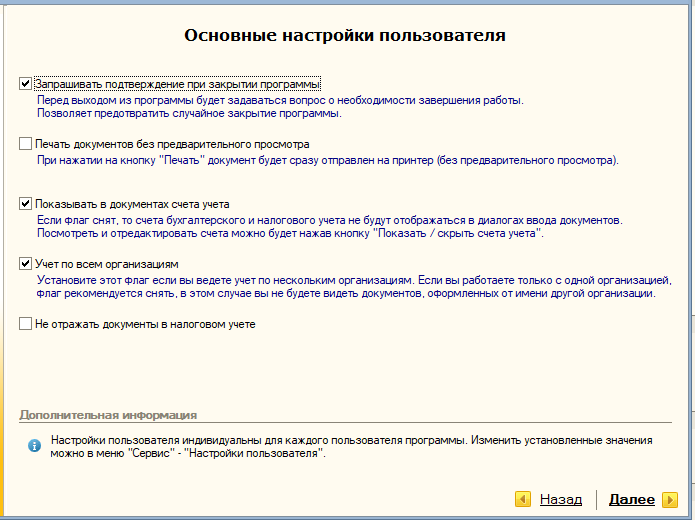Click the blue information icon
Image resolution: width=695 pixels, height=520 pixels.
[x=34, y=446]
